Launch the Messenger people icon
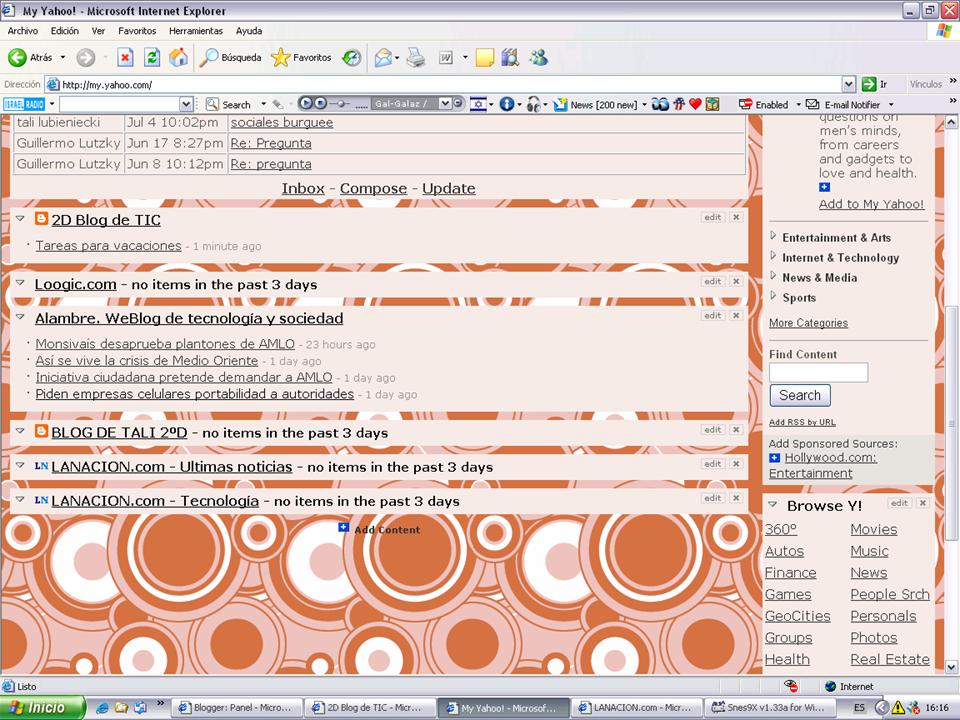Screen dimensions: 960x720 click(539, 58)
